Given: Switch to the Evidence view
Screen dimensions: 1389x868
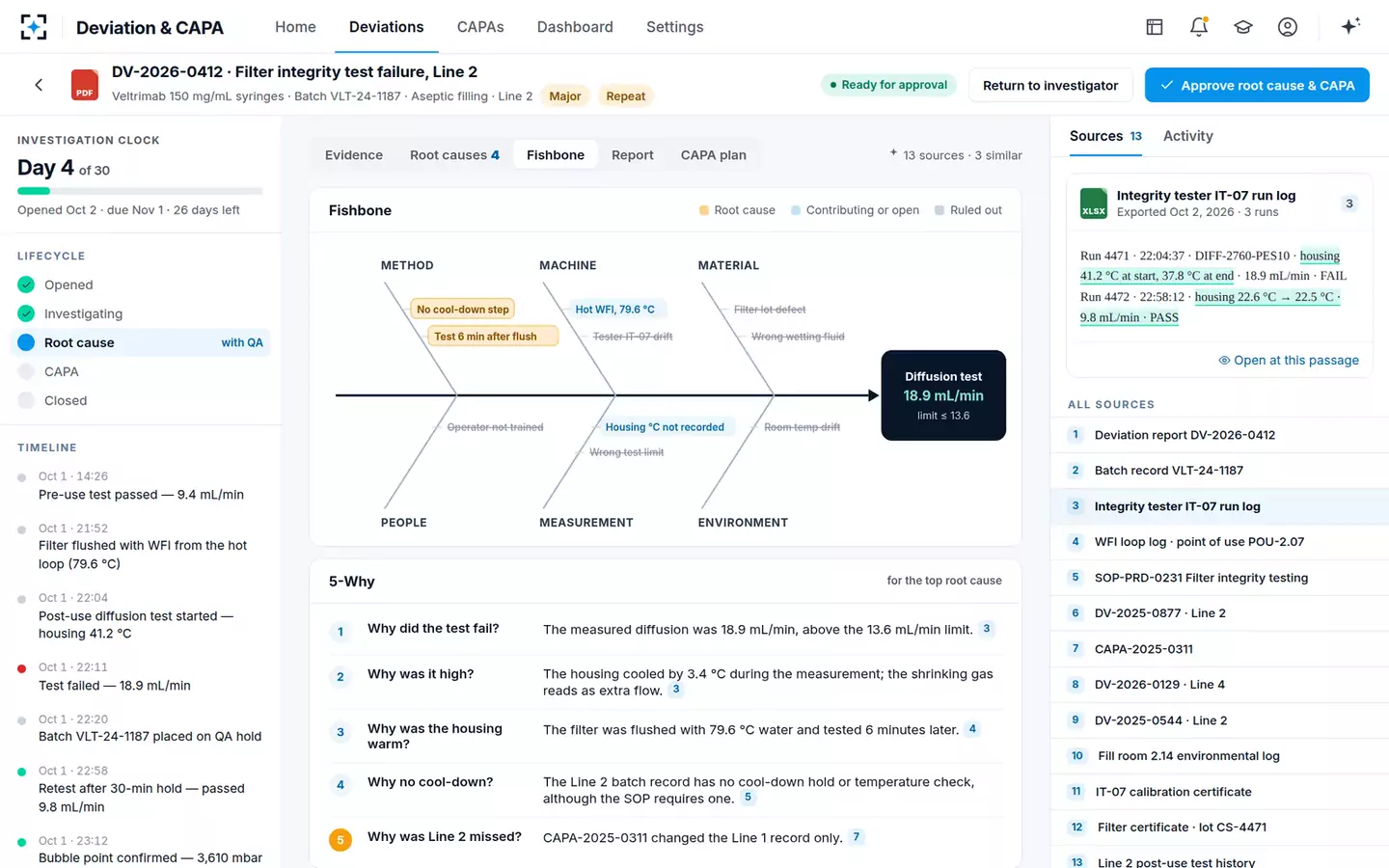Looking at the screenshot, I should click(354, 154).
